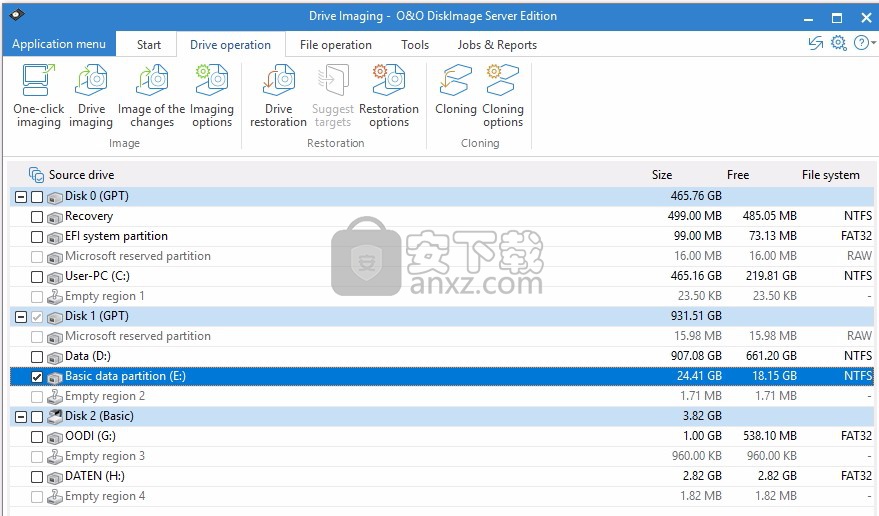Click the Source drive column header
Image resolution: width=879 pixels, height=516 pixels.
tap(81, 175)
